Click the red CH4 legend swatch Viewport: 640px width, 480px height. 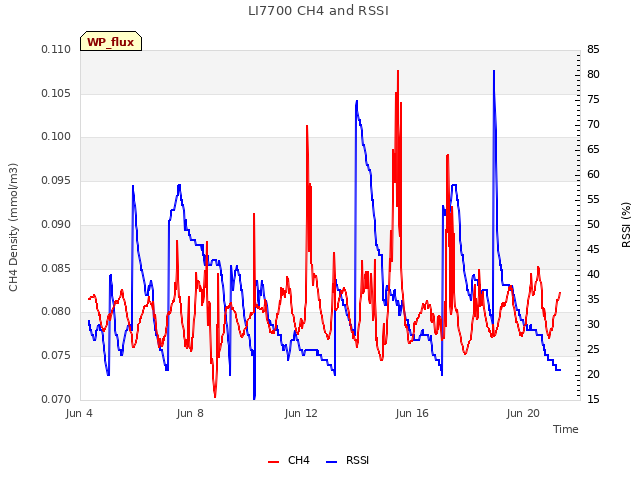[273, 462]
